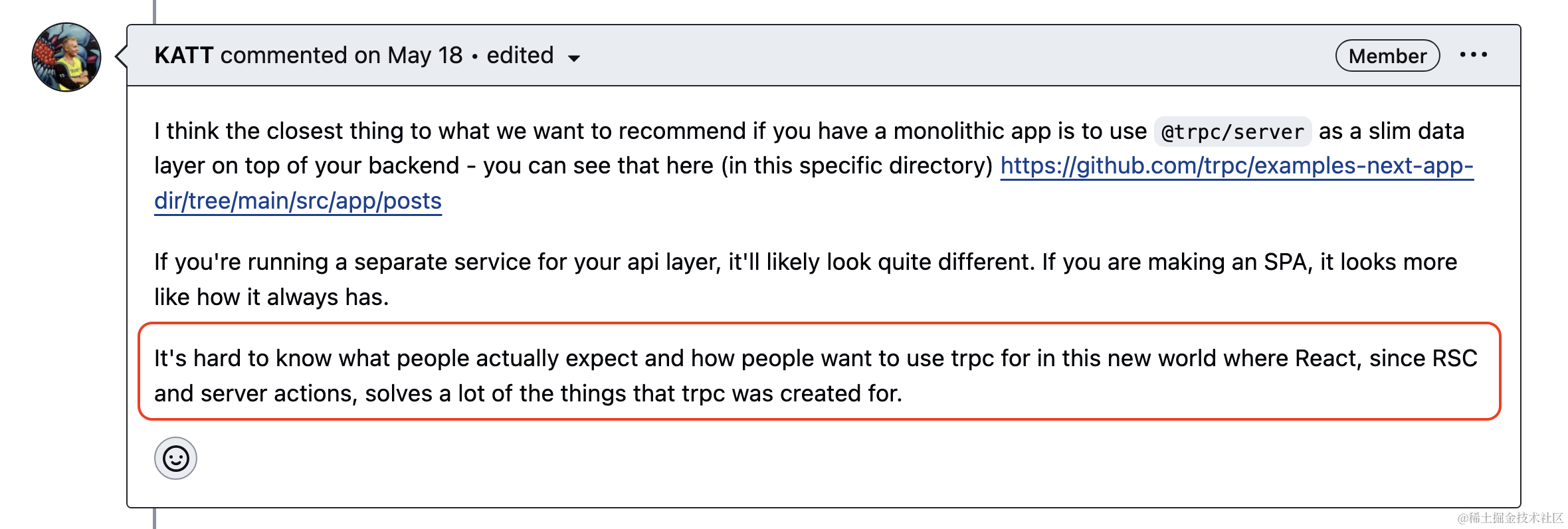Click the paragraph starting "I think the closest"
This screenshot has width=1568, height=529.
[x=814, y=166]
